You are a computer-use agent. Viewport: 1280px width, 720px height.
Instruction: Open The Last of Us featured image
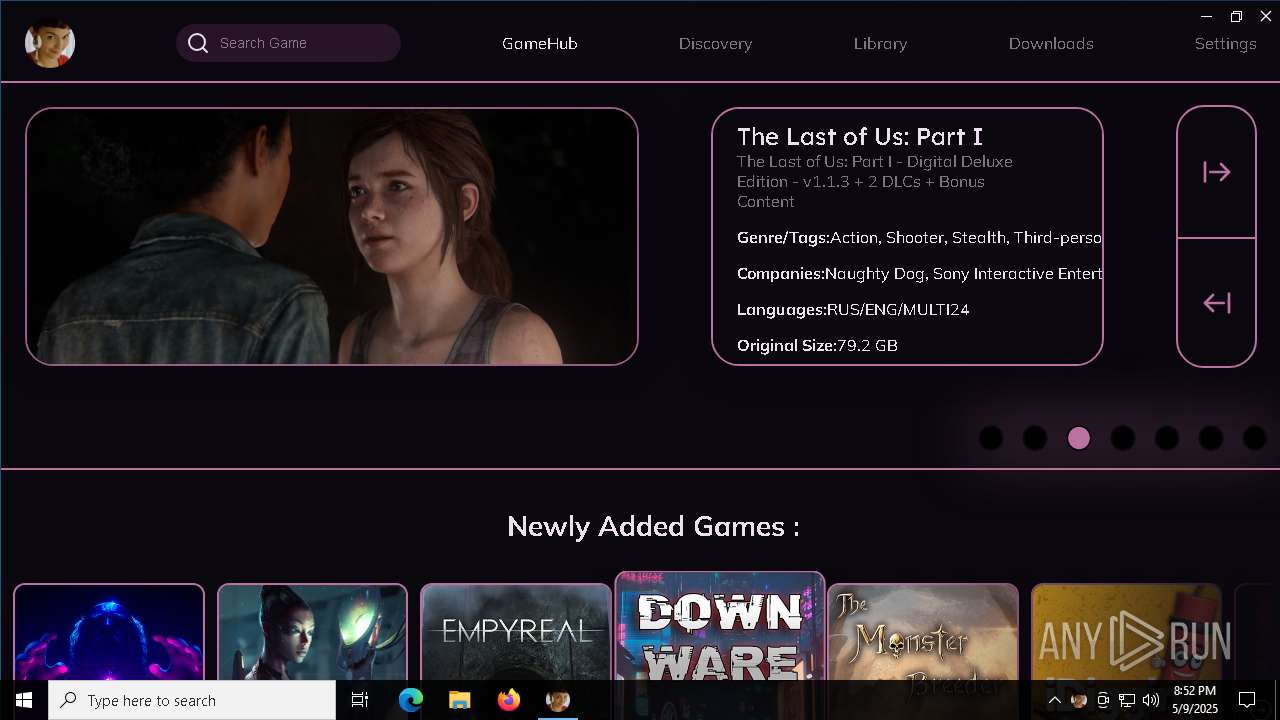coord(332,236)
